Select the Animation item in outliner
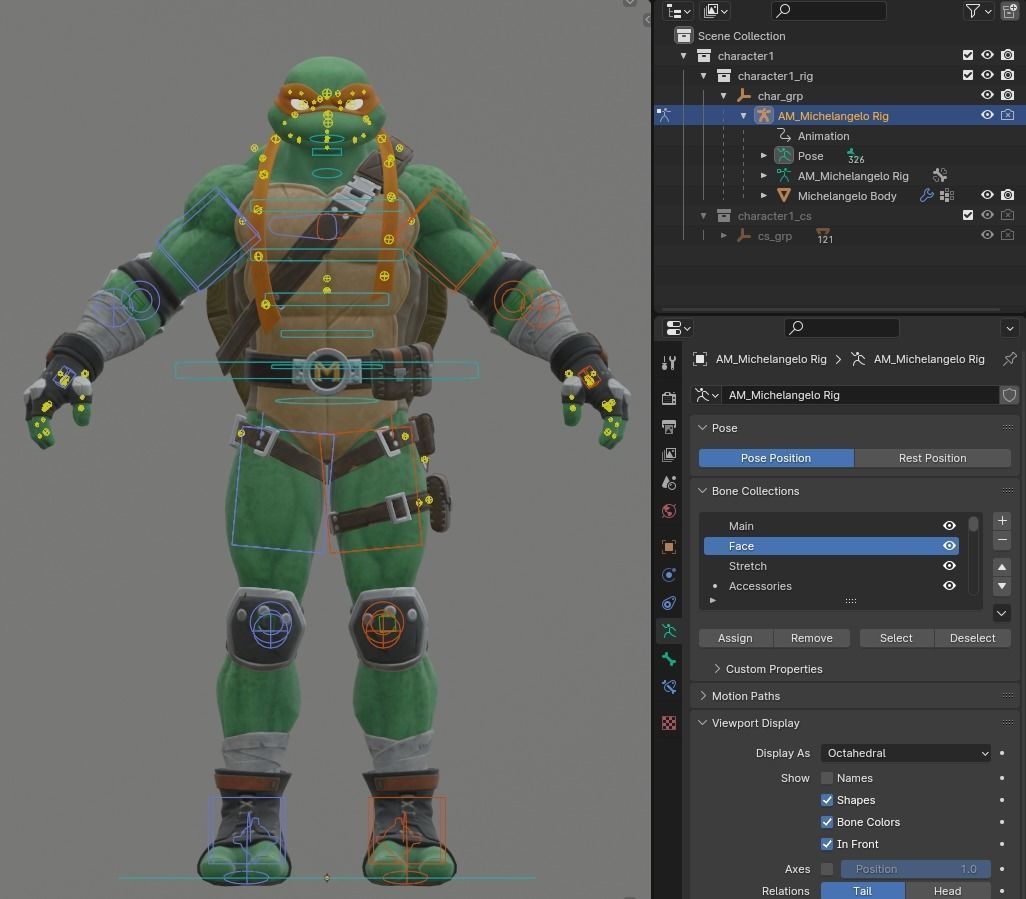The height and width of the screenshot is (899, 1026). click(823, 136)
